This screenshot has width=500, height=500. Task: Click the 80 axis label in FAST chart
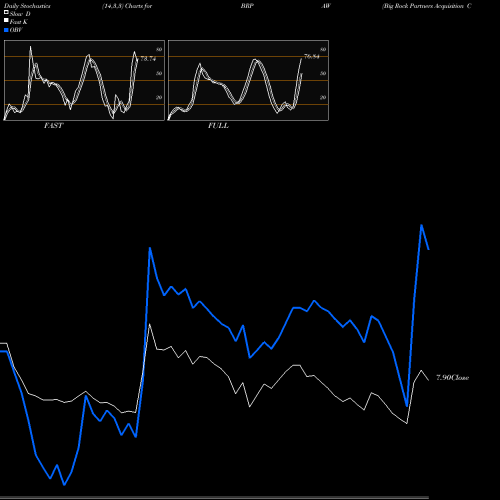tap(159, 50)
